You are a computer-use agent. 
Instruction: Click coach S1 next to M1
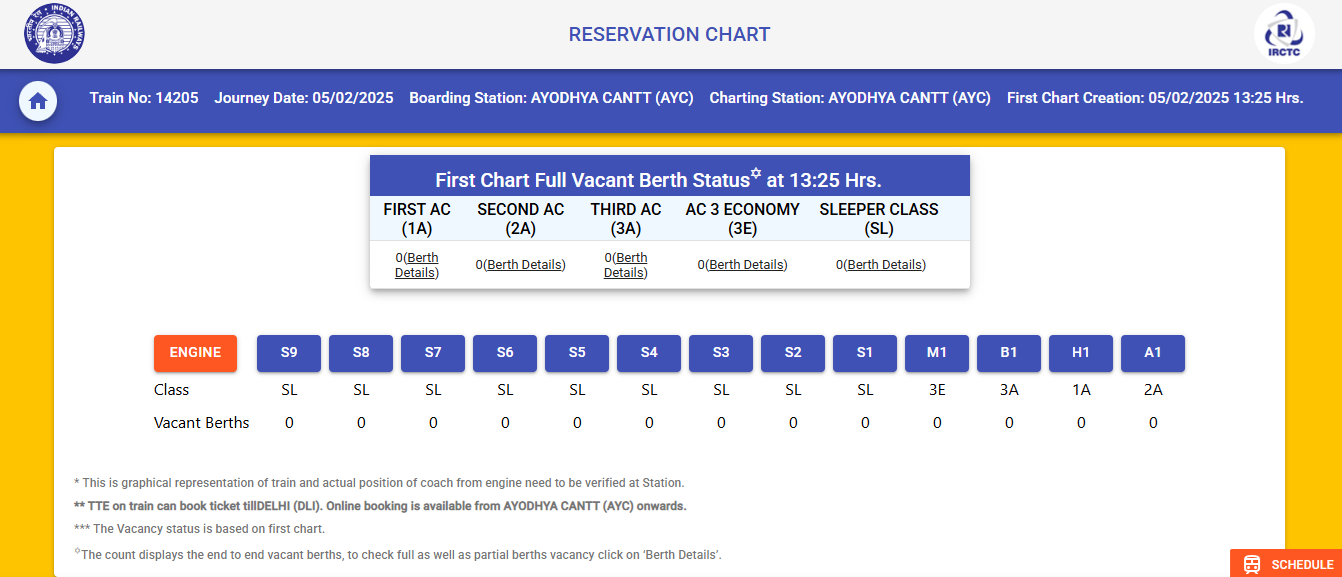coord(864,353)
